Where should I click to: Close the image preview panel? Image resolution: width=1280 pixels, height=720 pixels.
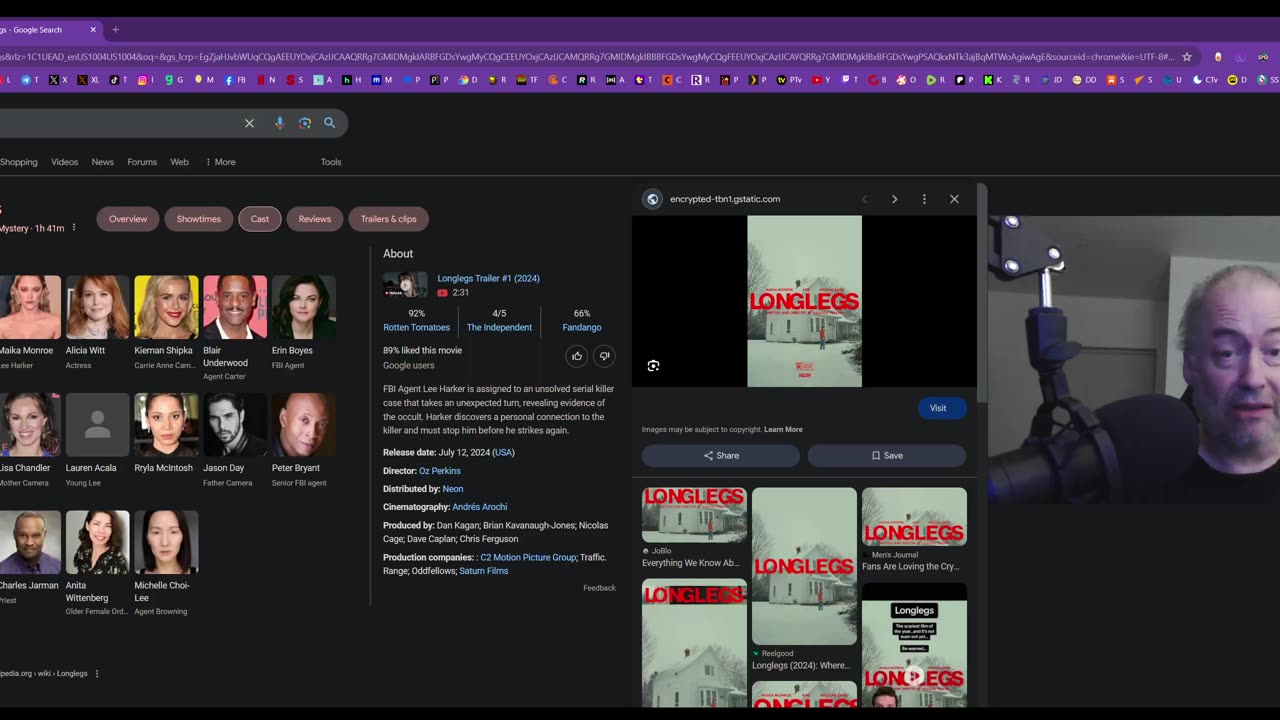(954, 199)
